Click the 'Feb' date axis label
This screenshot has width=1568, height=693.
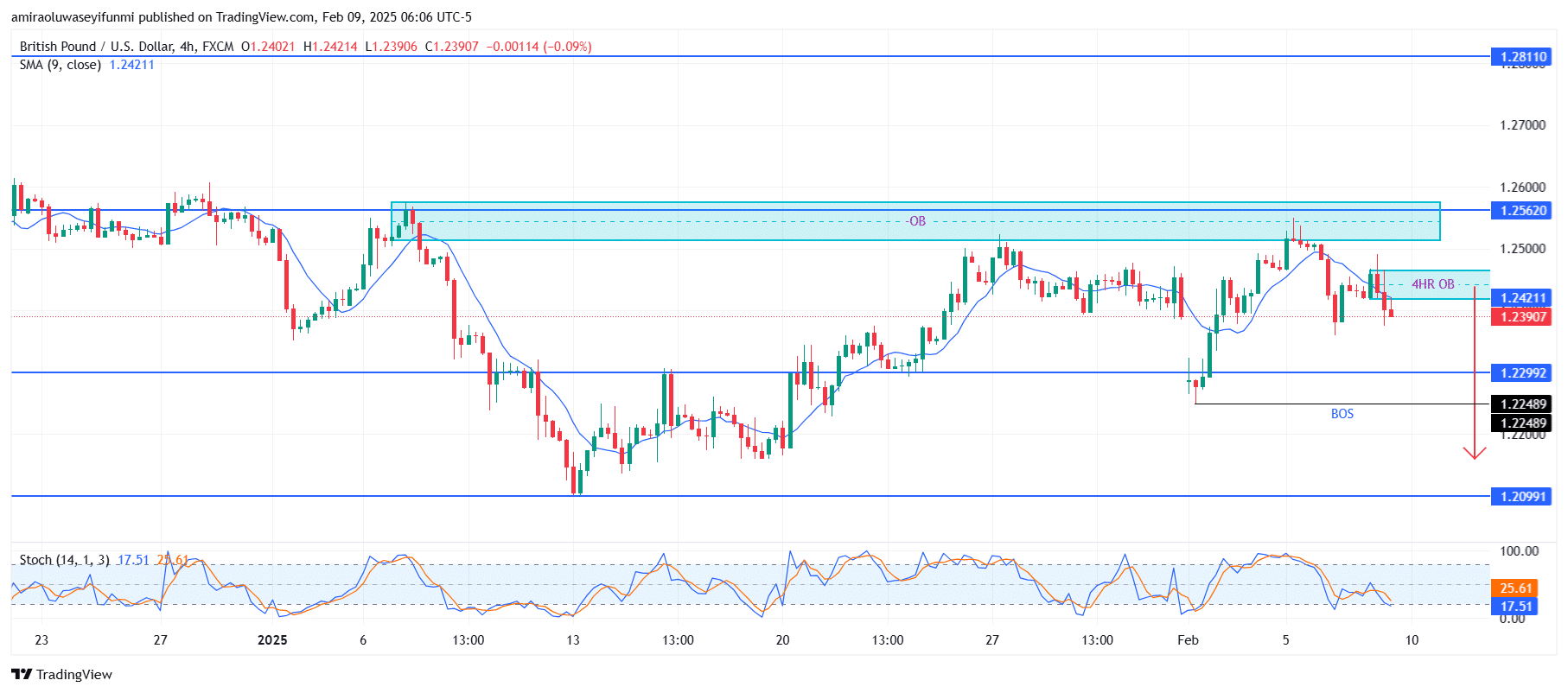coord(1188,640)
